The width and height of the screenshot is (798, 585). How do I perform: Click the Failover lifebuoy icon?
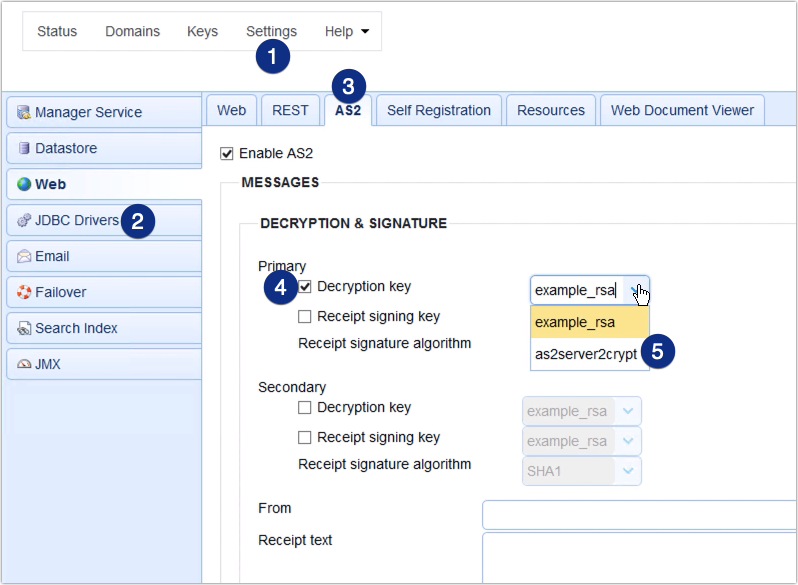[x=24, y=293]
